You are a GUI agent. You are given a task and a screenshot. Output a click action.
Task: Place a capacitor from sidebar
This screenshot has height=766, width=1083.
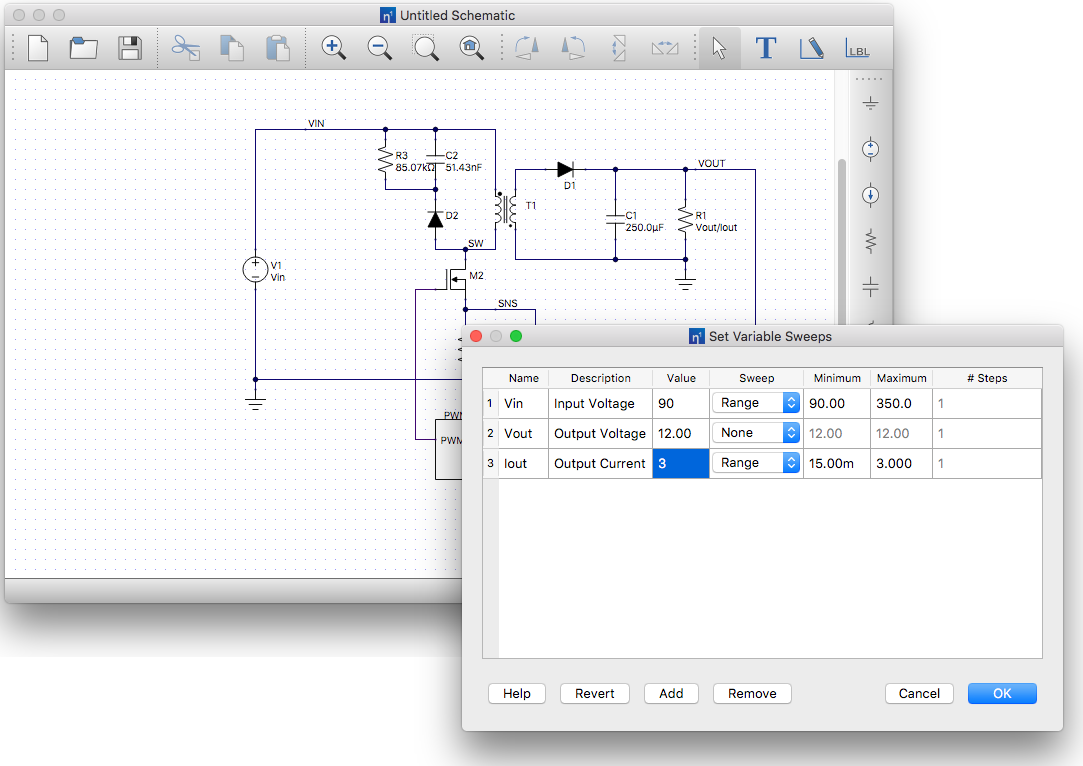pyautogui.click(x=870, y=287)
